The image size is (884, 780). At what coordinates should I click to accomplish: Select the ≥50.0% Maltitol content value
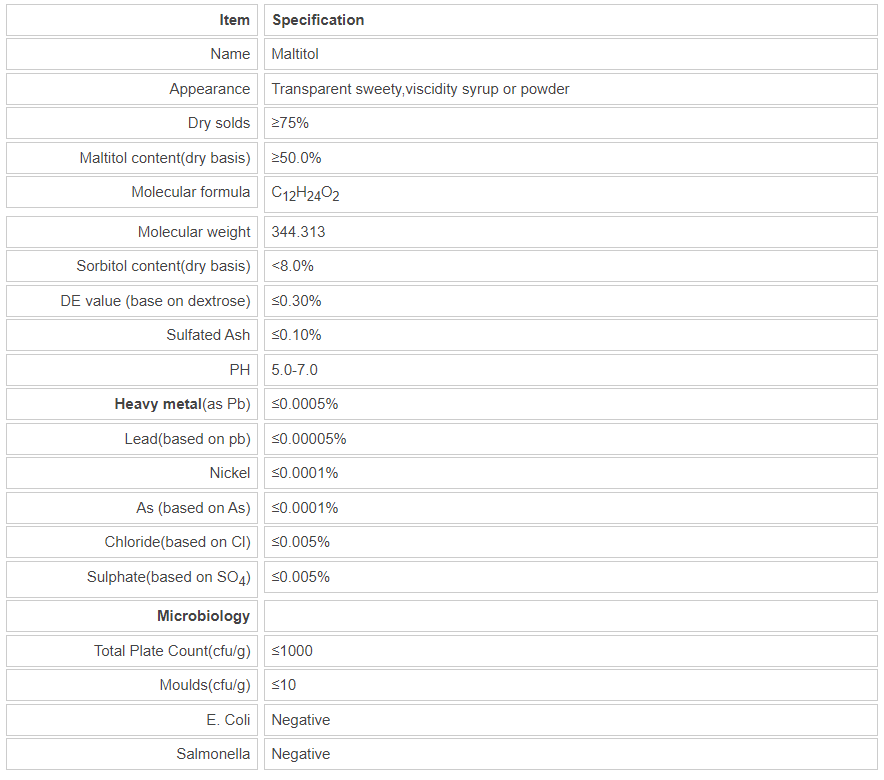point(296,158)
